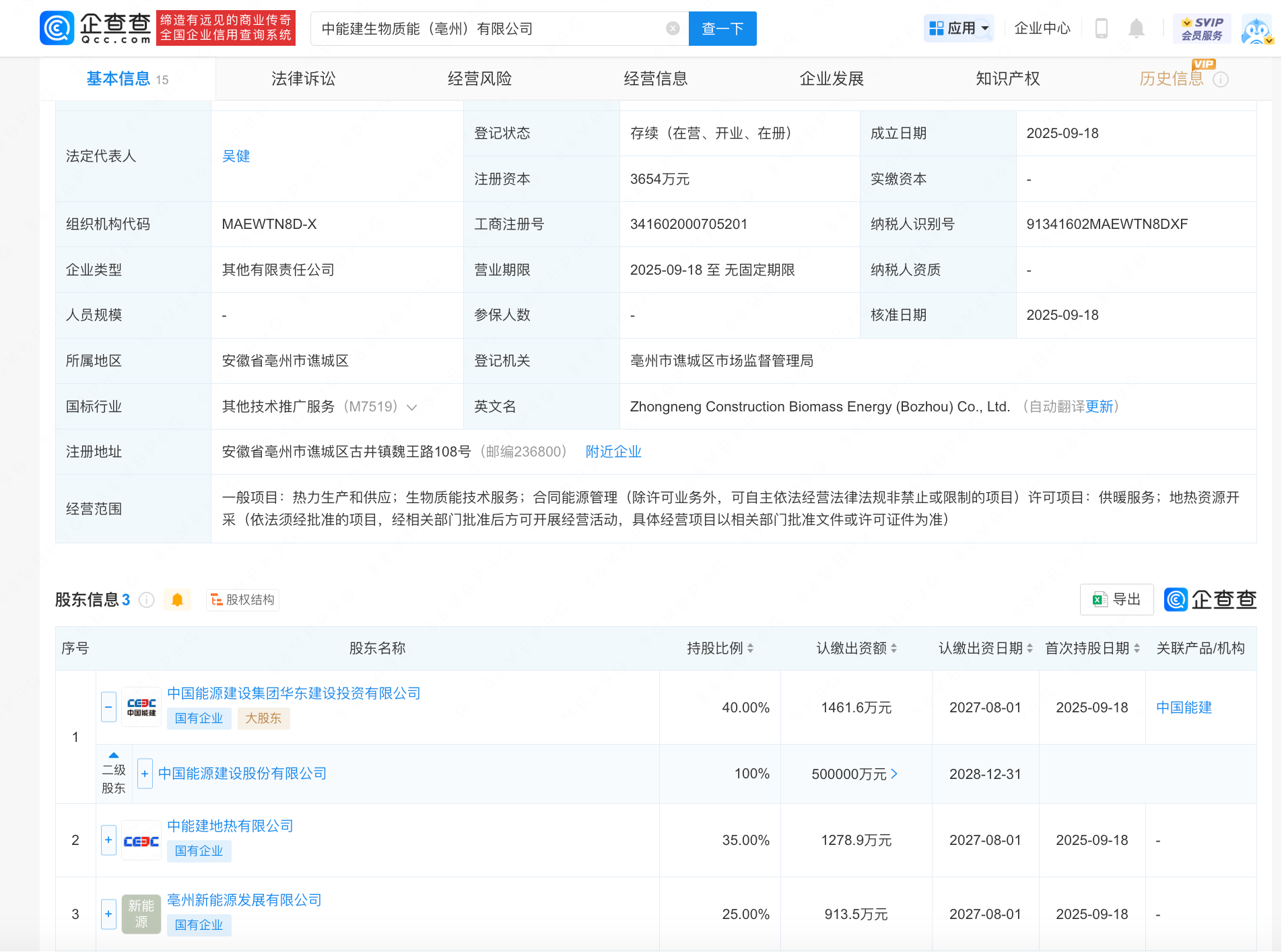This screenshot has height=952, width=1282.
Task: Click the 查一下 search button
Action: click(x=722, y=28)
